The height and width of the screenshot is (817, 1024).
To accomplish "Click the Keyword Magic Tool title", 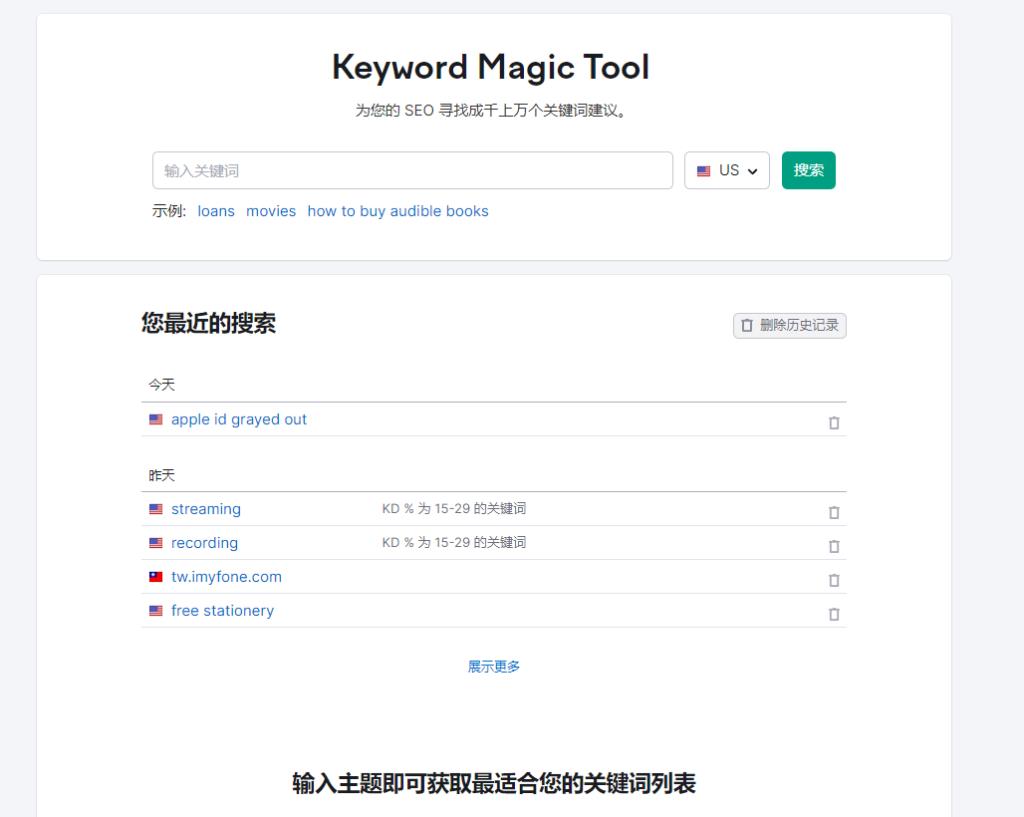I will coord(491,68).
